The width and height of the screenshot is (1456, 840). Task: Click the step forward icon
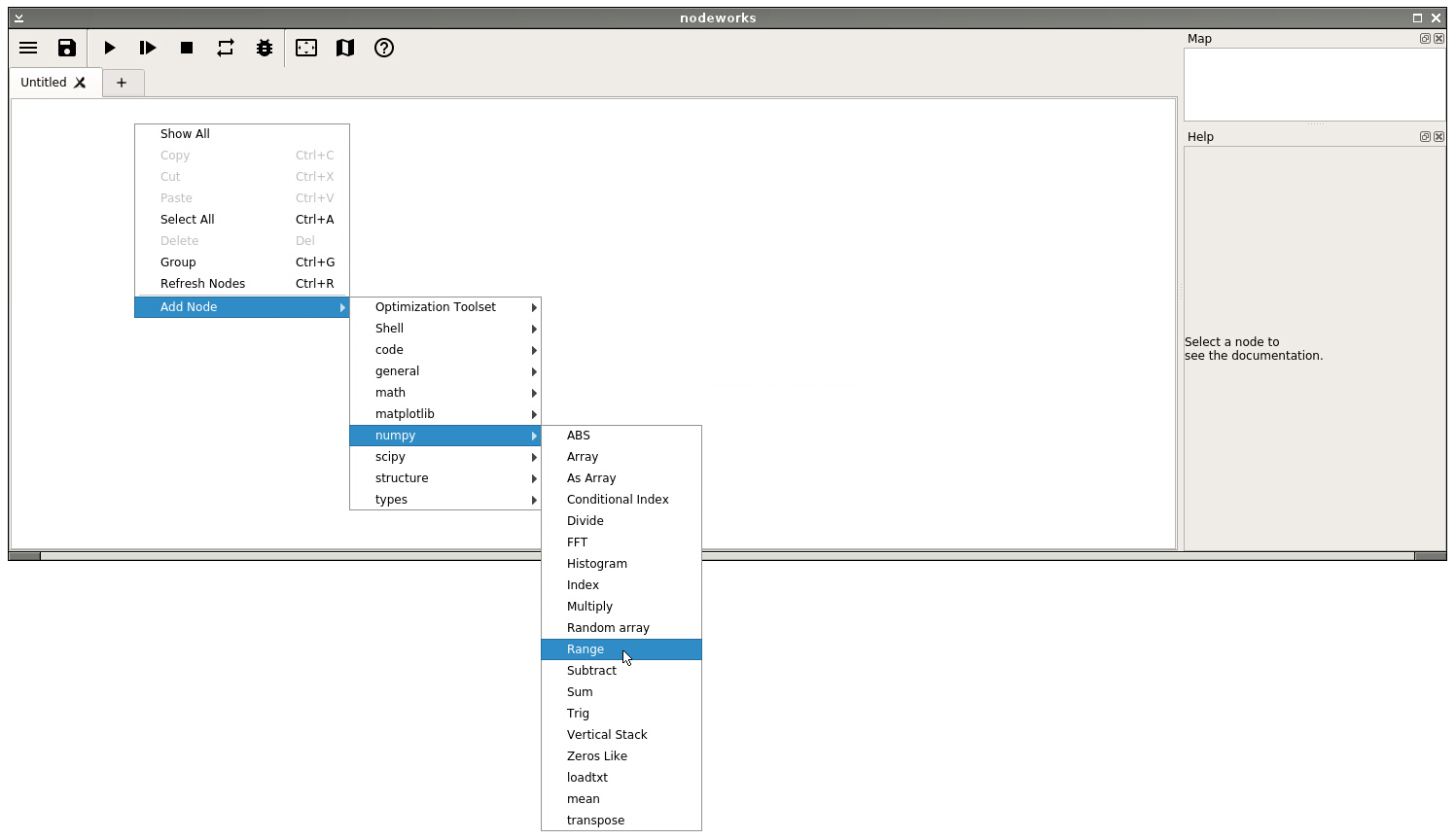(148, 48)
